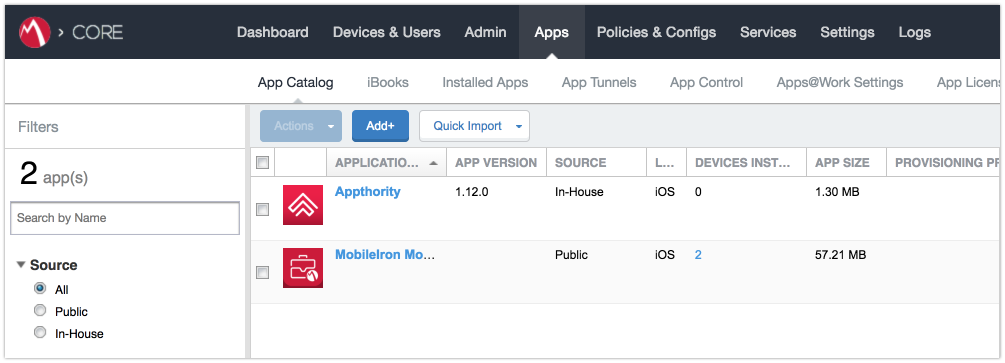Tick the select-all header checkbox
1005x363 pixels.
coord(262,163)
